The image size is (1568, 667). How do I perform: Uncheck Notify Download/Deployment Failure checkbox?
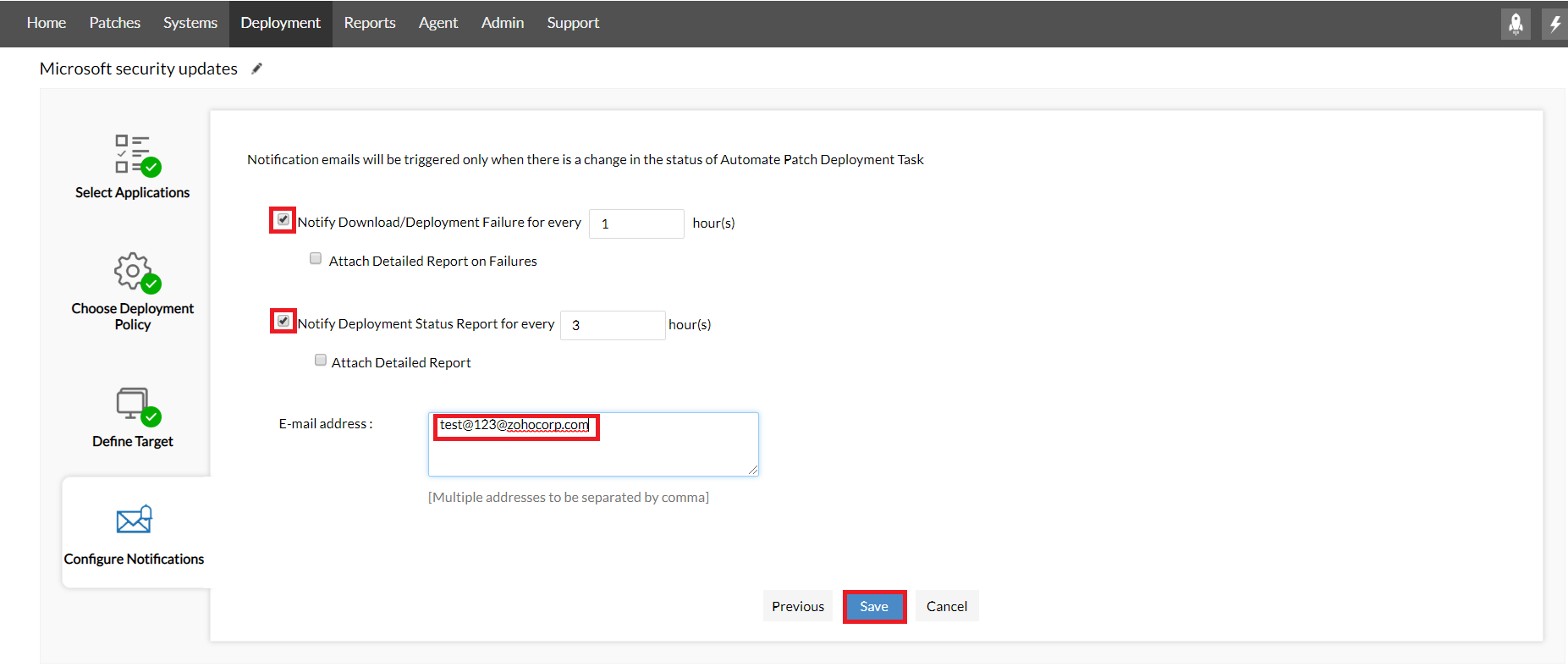tap(283, 220)
